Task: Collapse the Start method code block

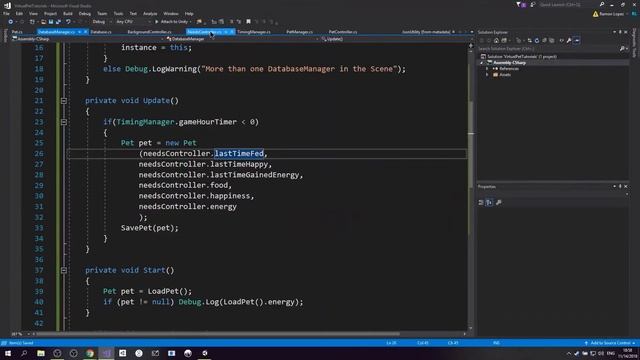Action: [64, 270]
